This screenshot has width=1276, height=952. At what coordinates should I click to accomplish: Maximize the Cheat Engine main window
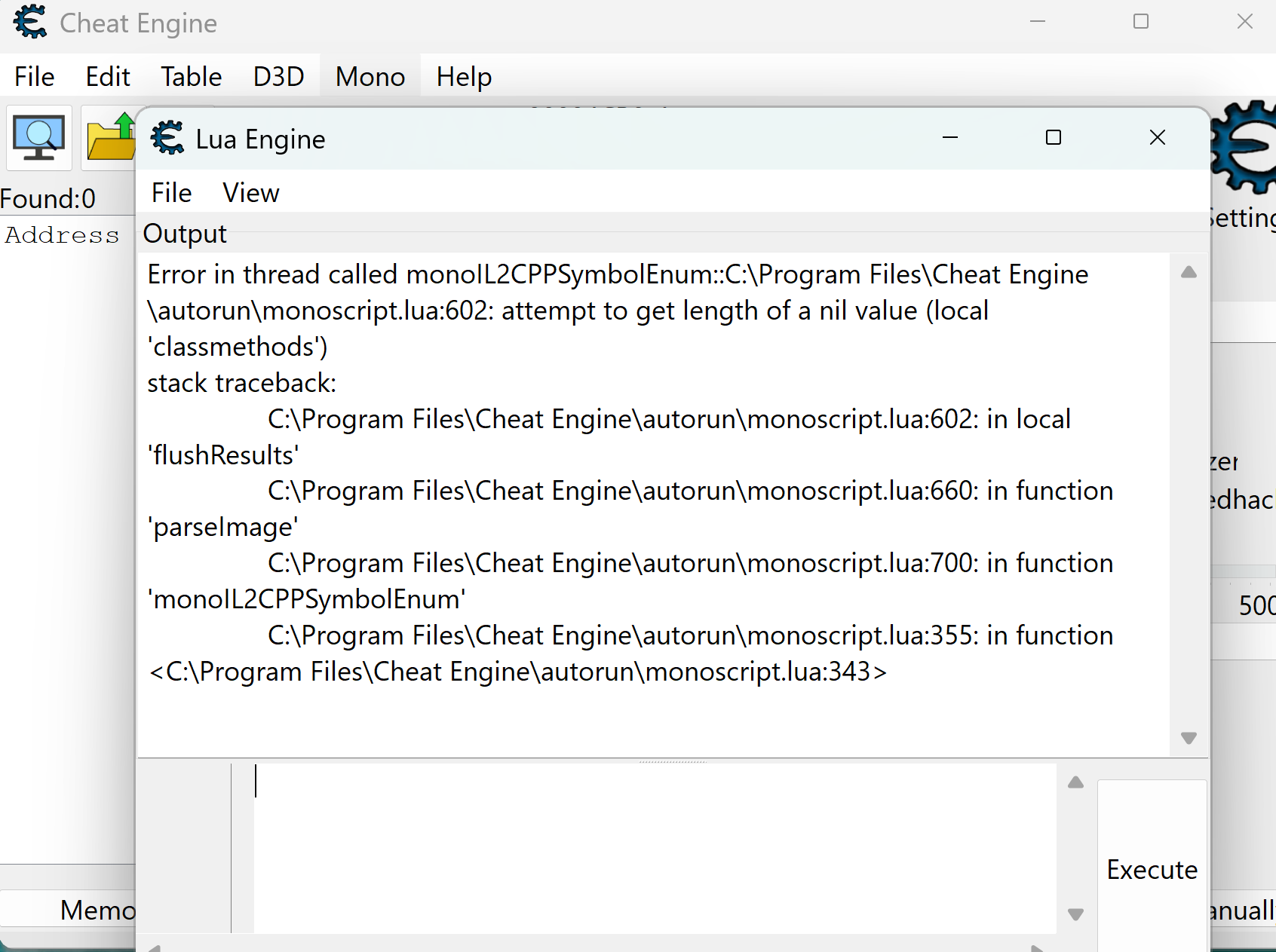(x=1141, y=22)
